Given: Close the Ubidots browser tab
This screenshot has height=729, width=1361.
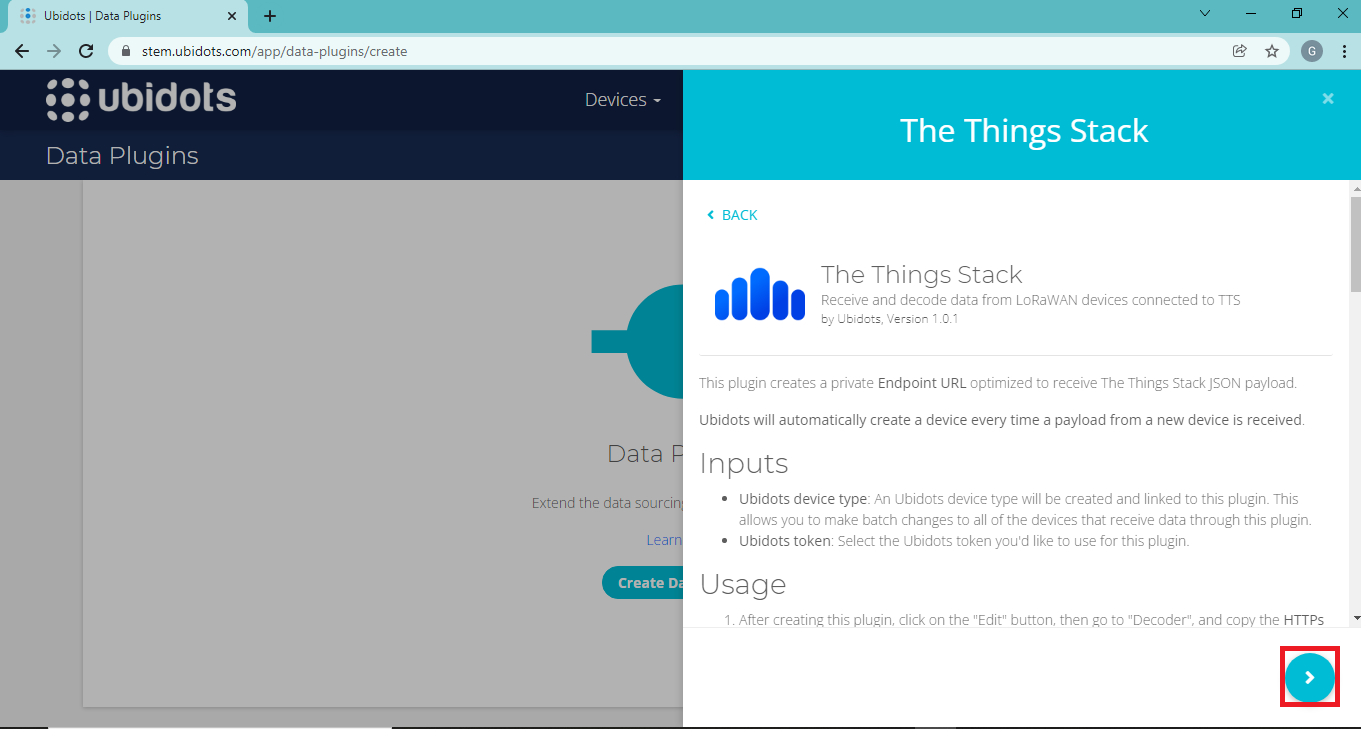Looking at the screenshot, I should click(x=232, y=16).
